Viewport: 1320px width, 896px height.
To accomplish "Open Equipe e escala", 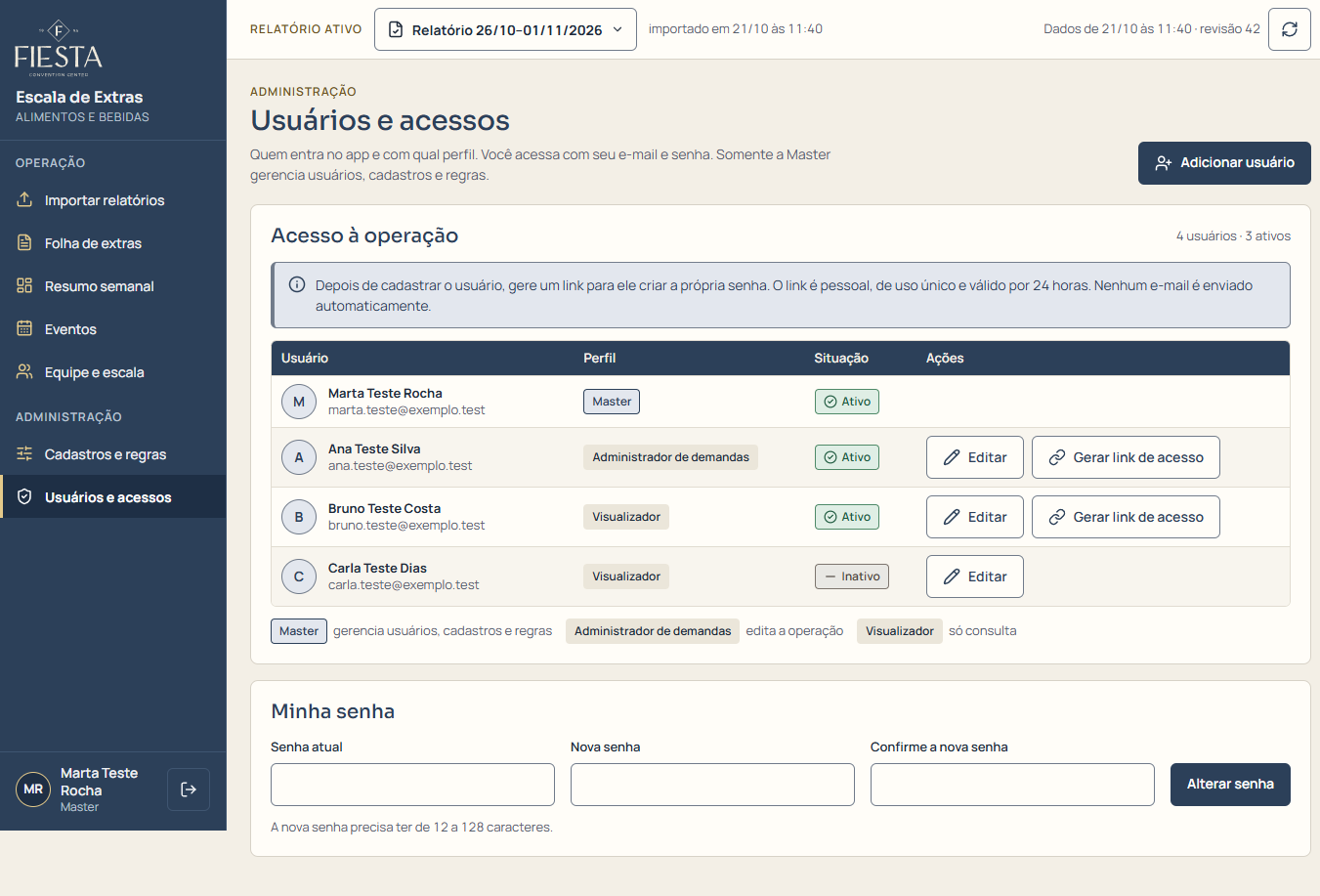I will coord(113,372).
